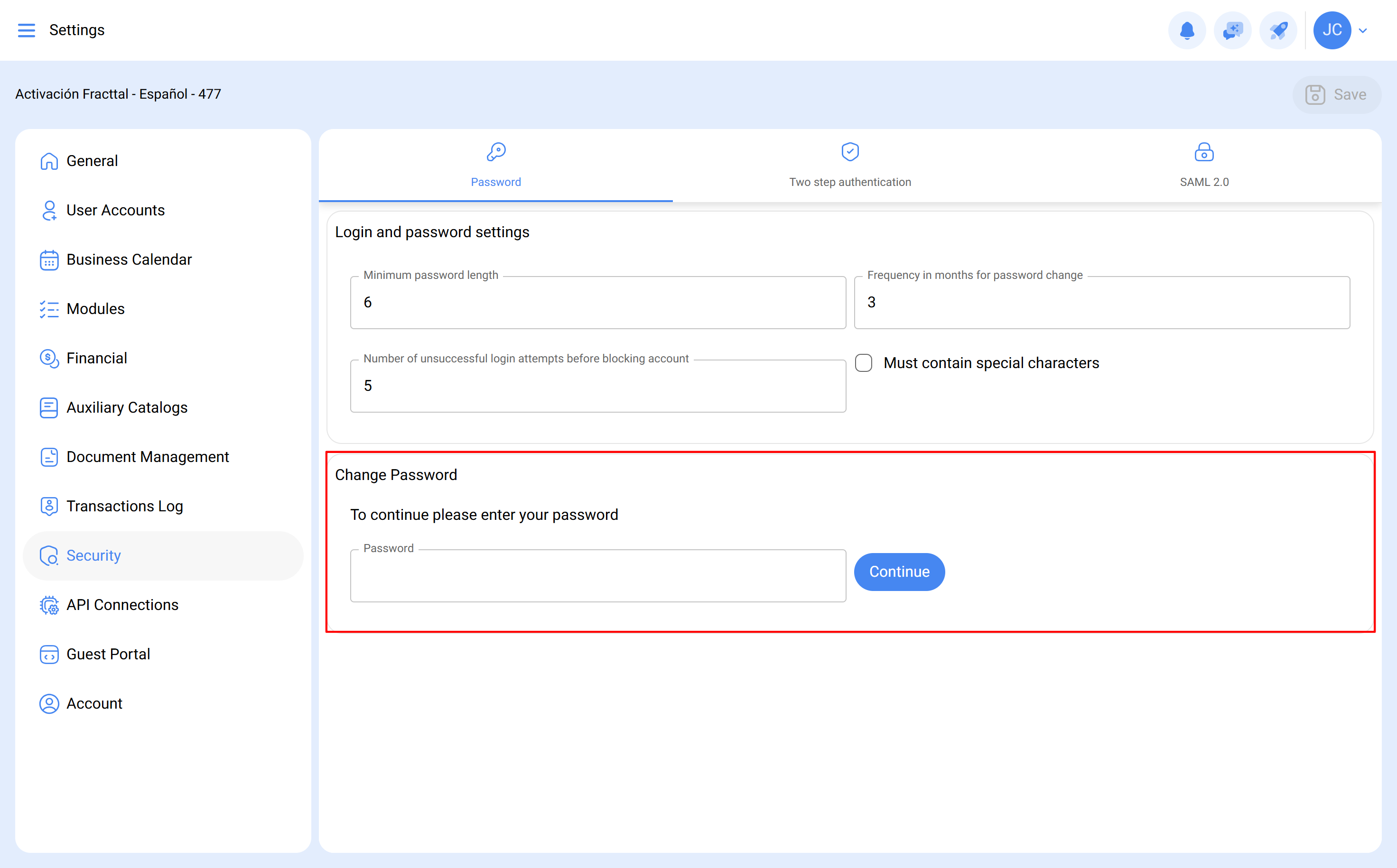Open the hamburger navigation menu
The width and height of the screenshot is (1397, 868).
point(26,30)
